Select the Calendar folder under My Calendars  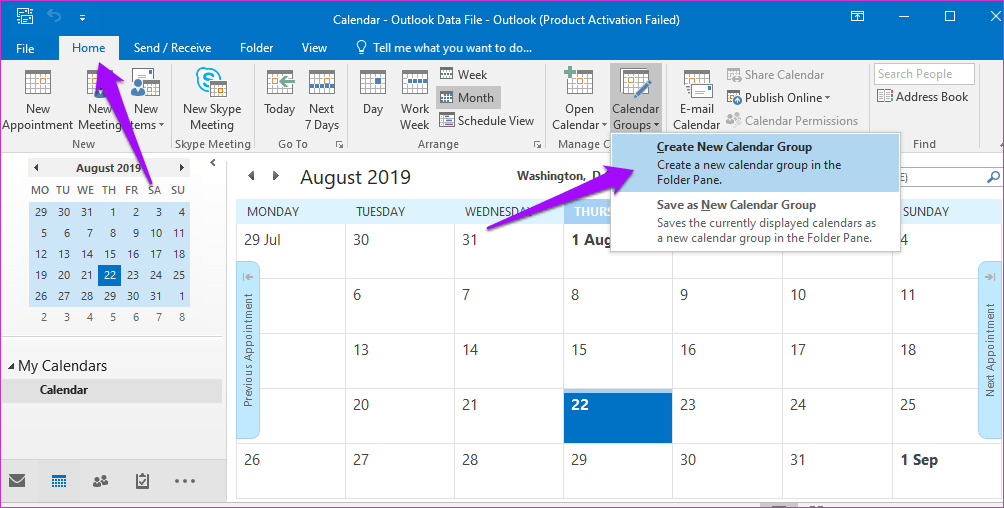[111, 390]
